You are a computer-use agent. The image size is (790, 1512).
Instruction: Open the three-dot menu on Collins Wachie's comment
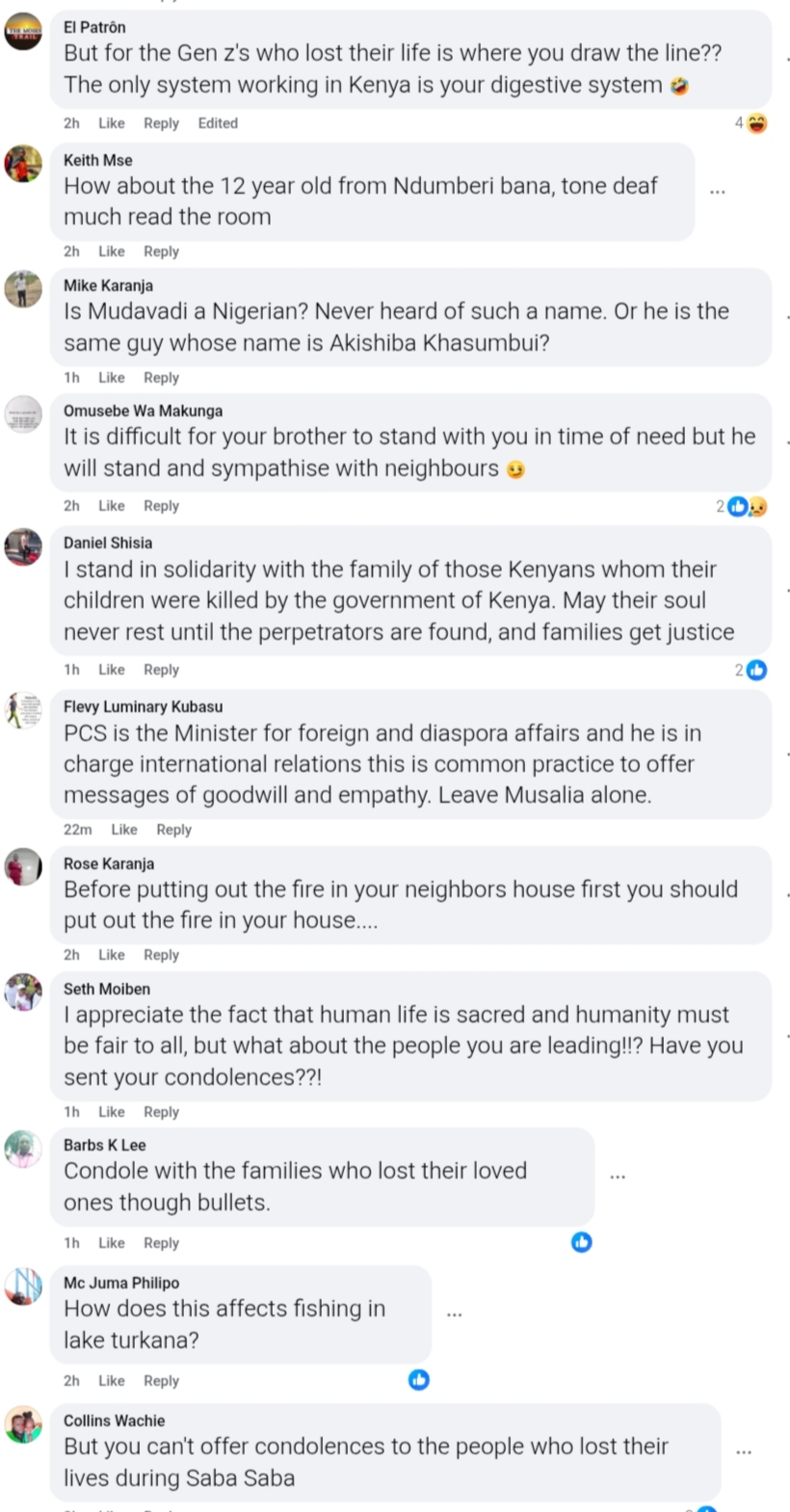744,1452
